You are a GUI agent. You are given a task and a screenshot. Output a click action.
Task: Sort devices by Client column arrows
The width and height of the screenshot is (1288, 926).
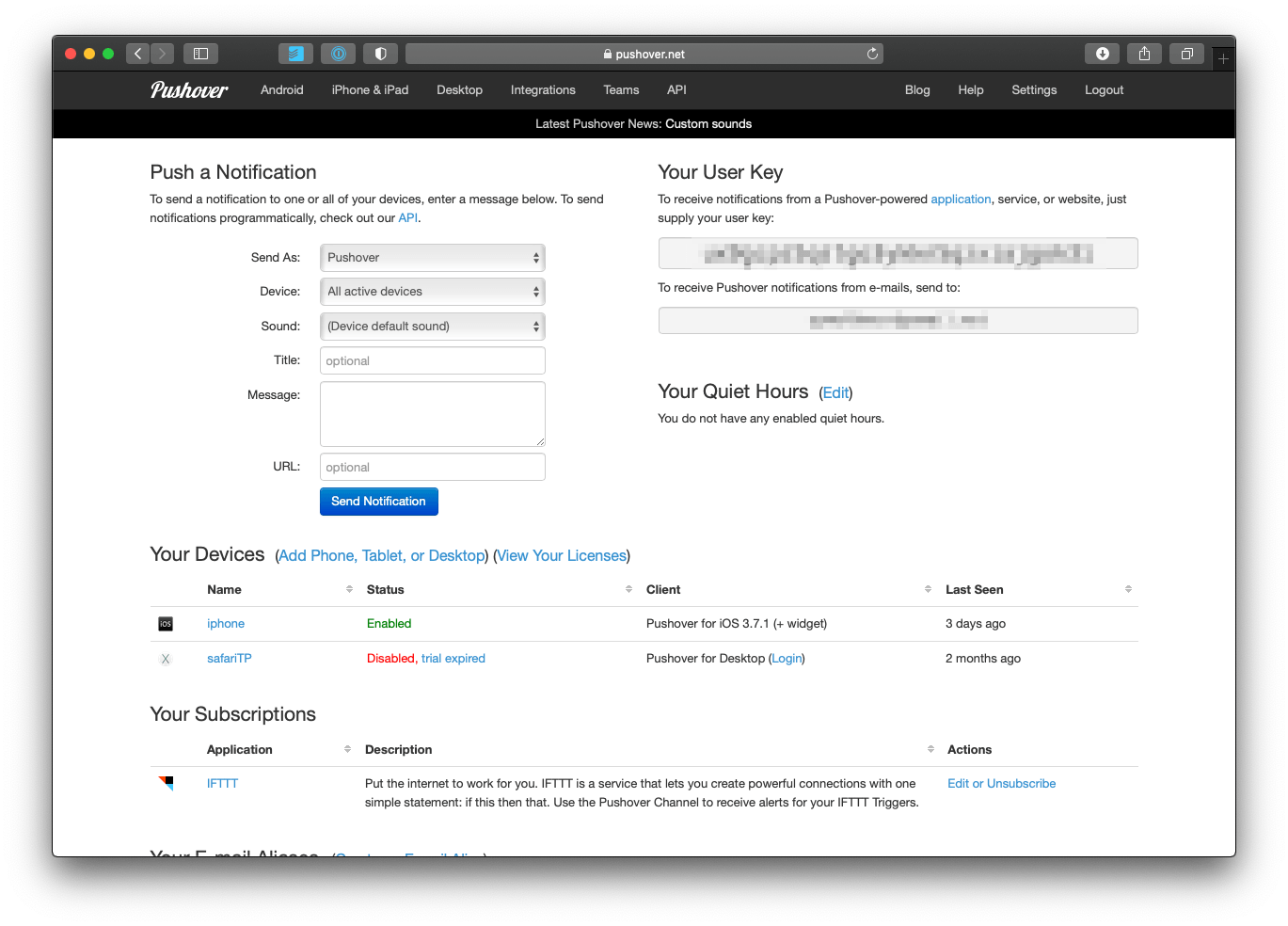928,589
